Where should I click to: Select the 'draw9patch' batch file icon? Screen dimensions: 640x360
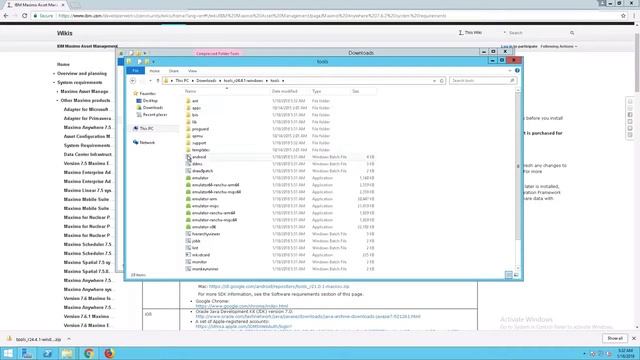point(188,171)
